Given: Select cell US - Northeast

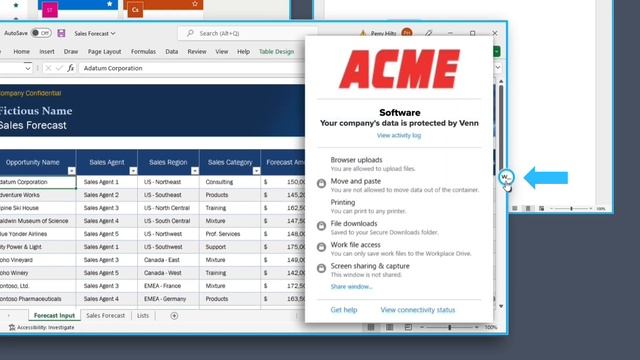Looking at the screenshot, I should point(168,182).
